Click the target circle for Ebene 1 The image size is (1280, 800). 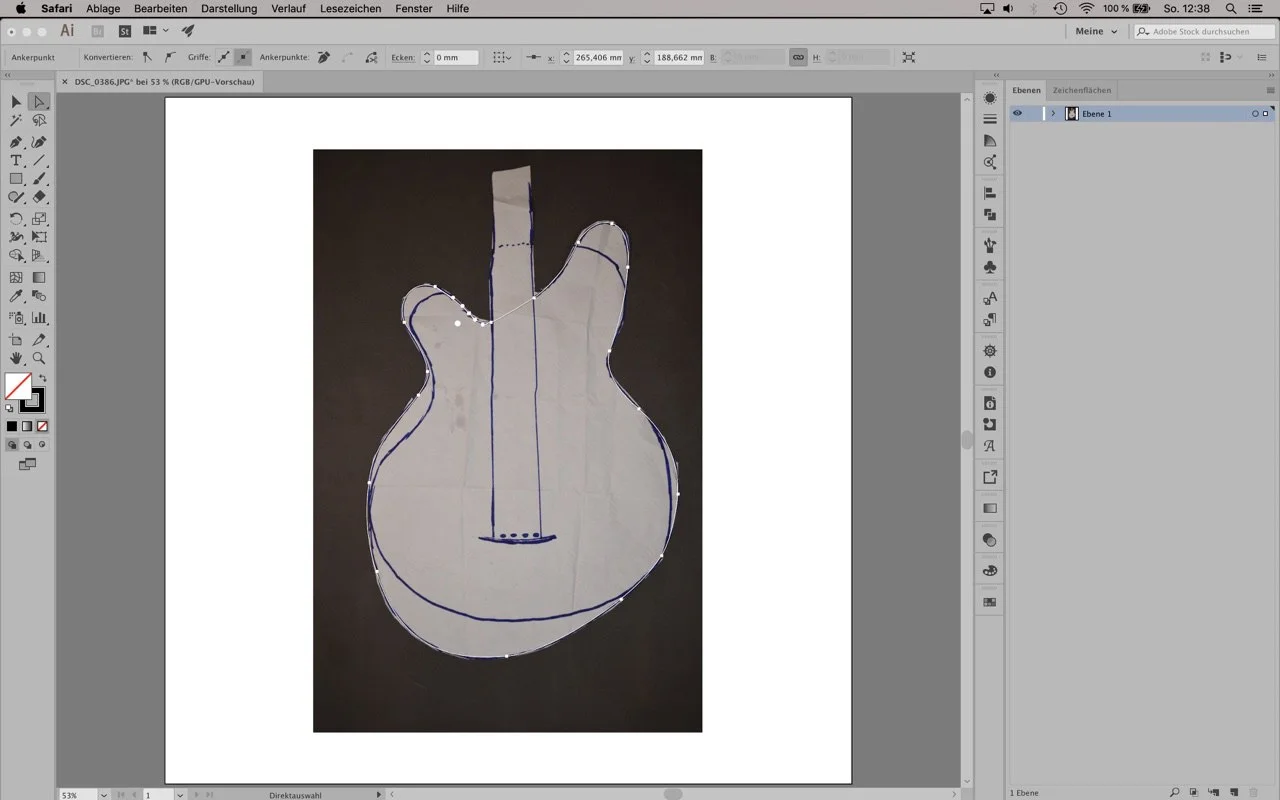[x=1255, y=114]
